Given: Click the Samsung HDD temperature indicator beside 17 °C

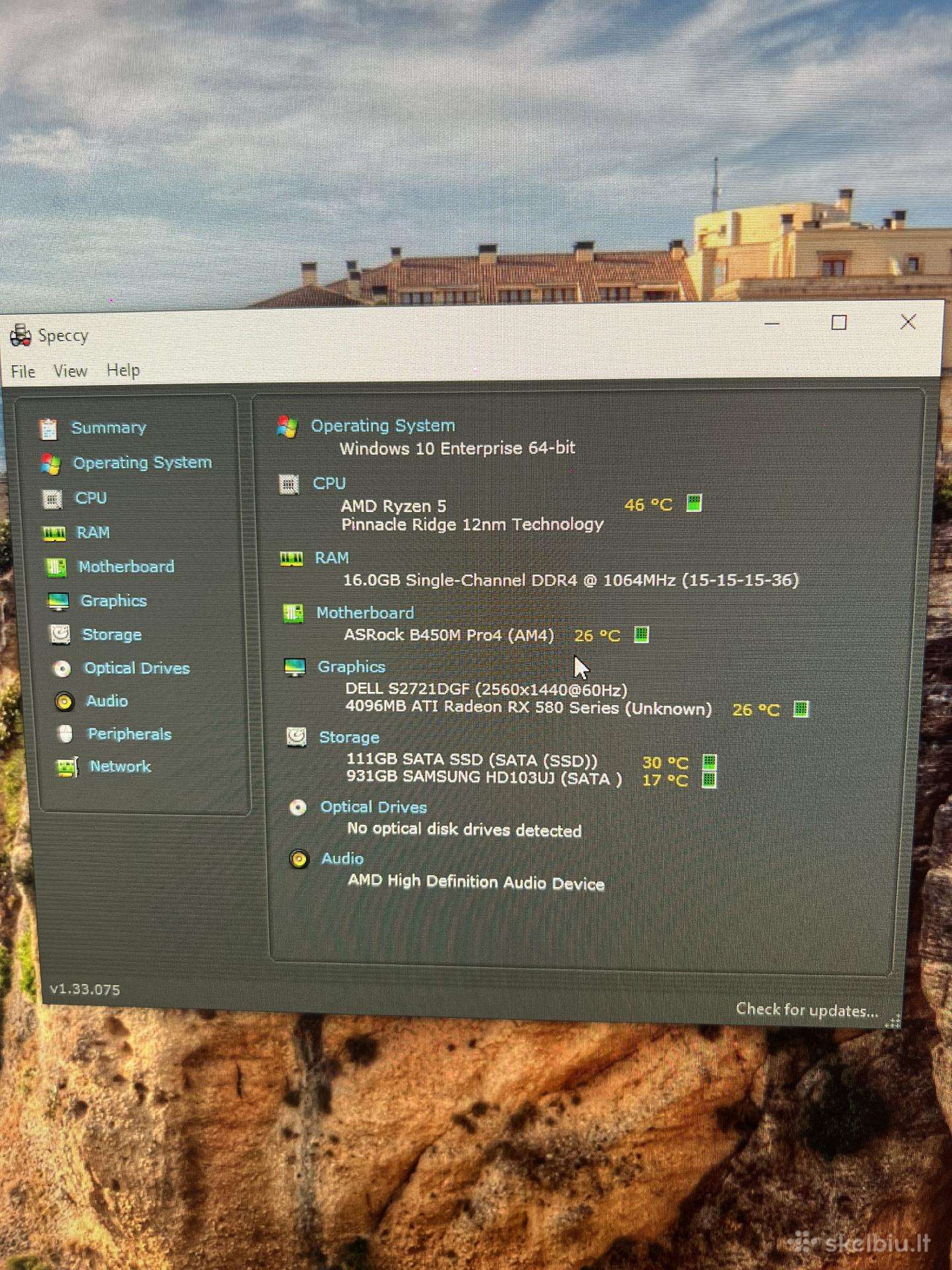Looking at the screenshot, I should click(709, 780).
